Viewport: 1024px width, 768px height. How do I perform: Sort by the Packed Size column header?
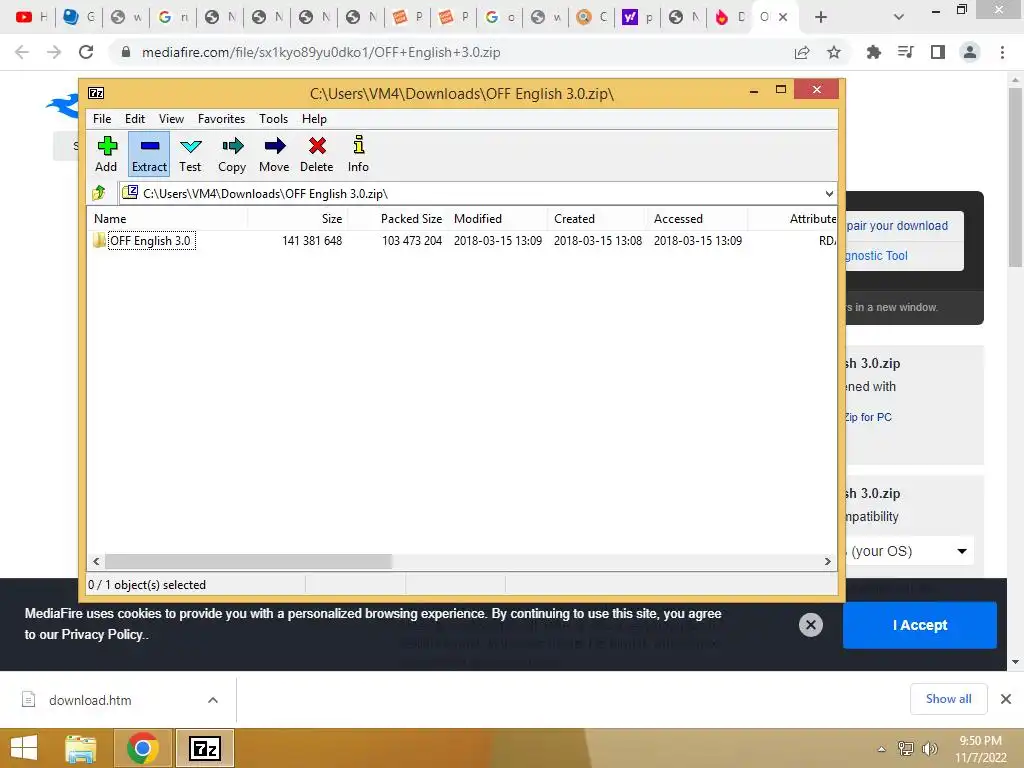coord(397,219)
